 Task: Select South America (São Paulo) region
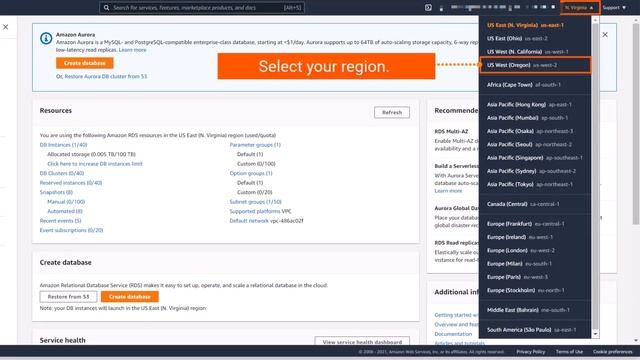click(531, 330)
